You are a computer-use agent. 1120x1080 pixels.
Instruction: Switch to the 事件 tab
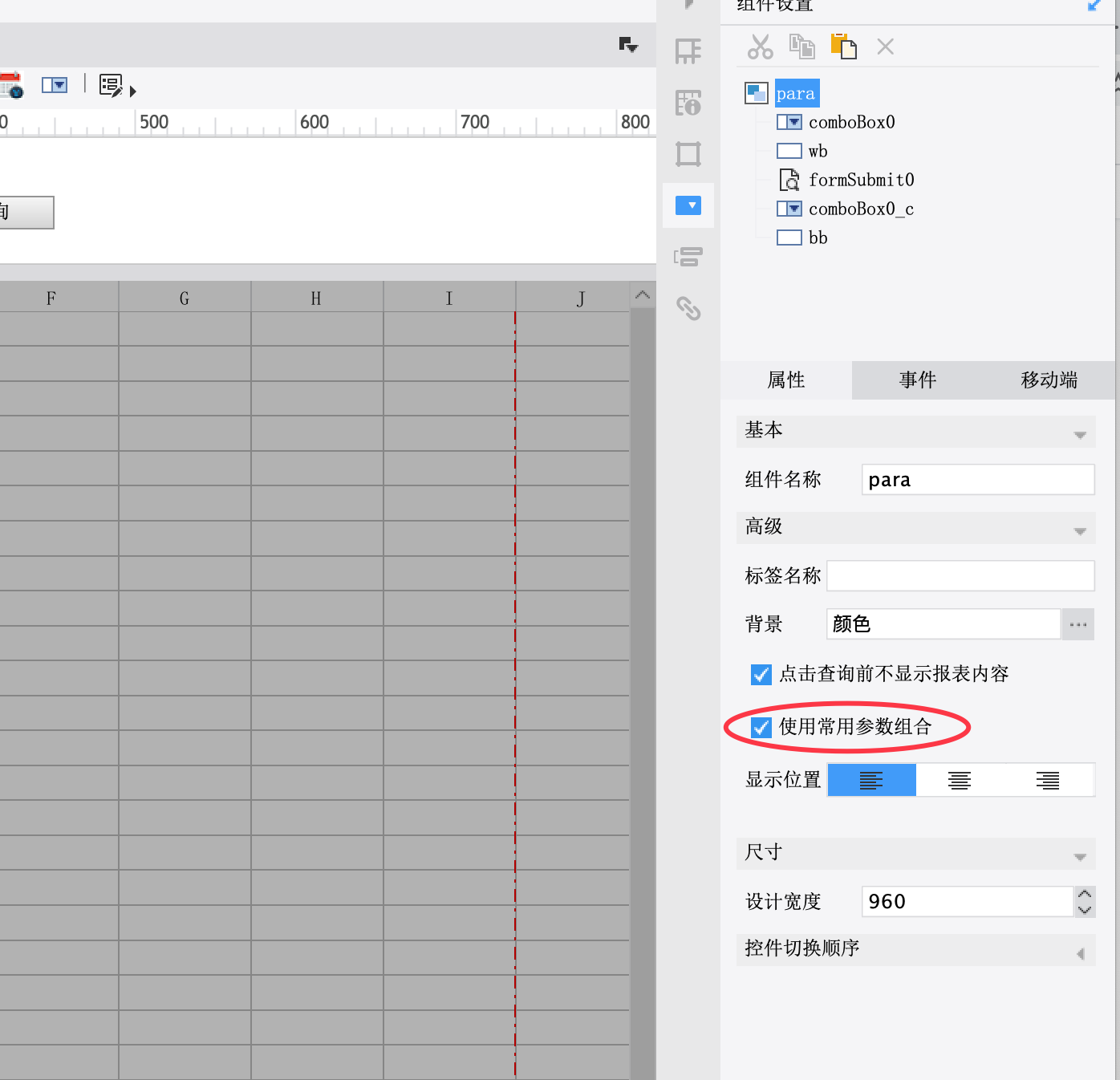tap(918, 380)
